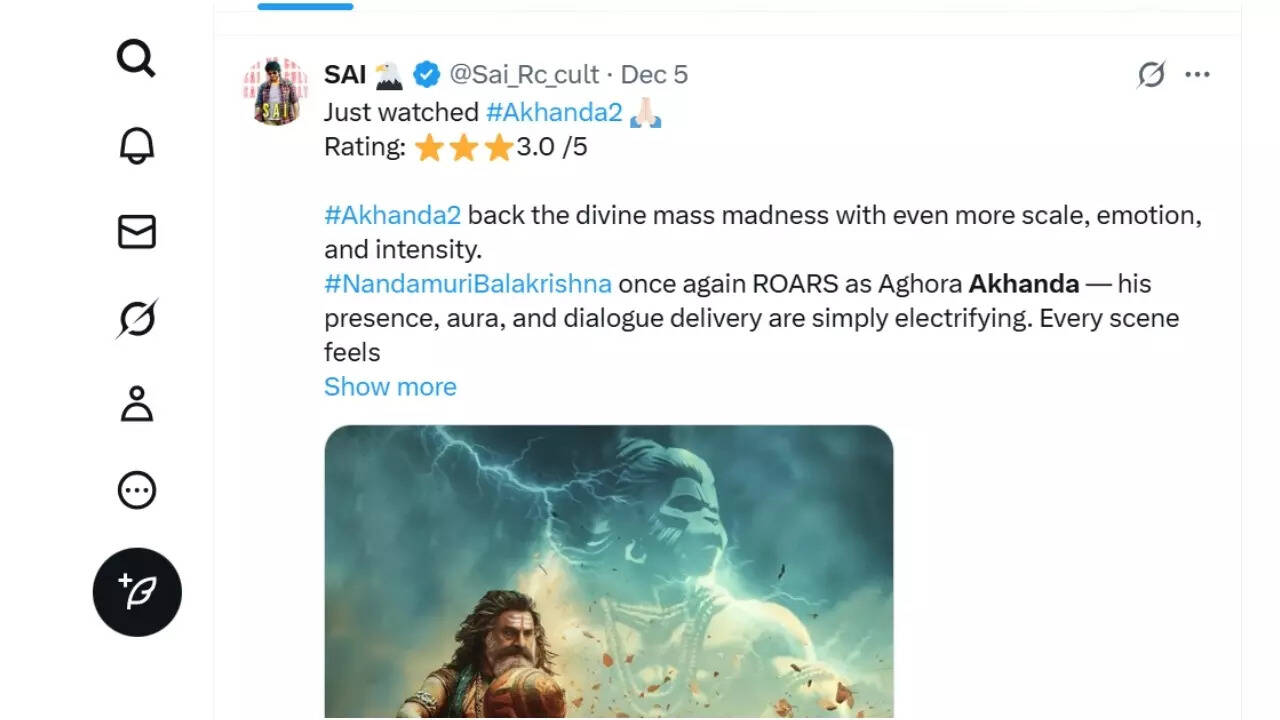Open Search from the sidebar
This screenshot has width=1280, height=720.
pos(136,58)
